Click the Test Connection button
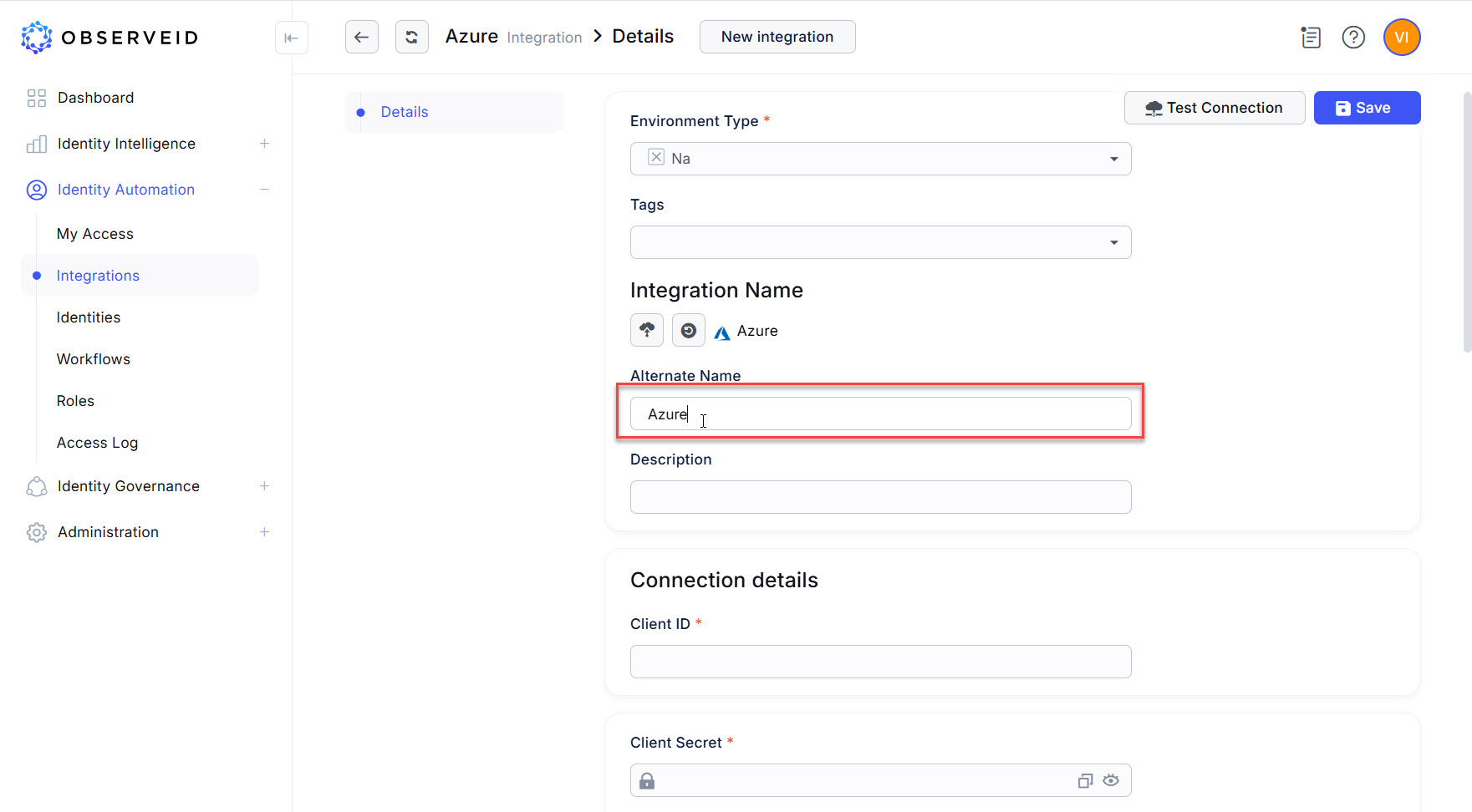 click(x=1214, y=108)
